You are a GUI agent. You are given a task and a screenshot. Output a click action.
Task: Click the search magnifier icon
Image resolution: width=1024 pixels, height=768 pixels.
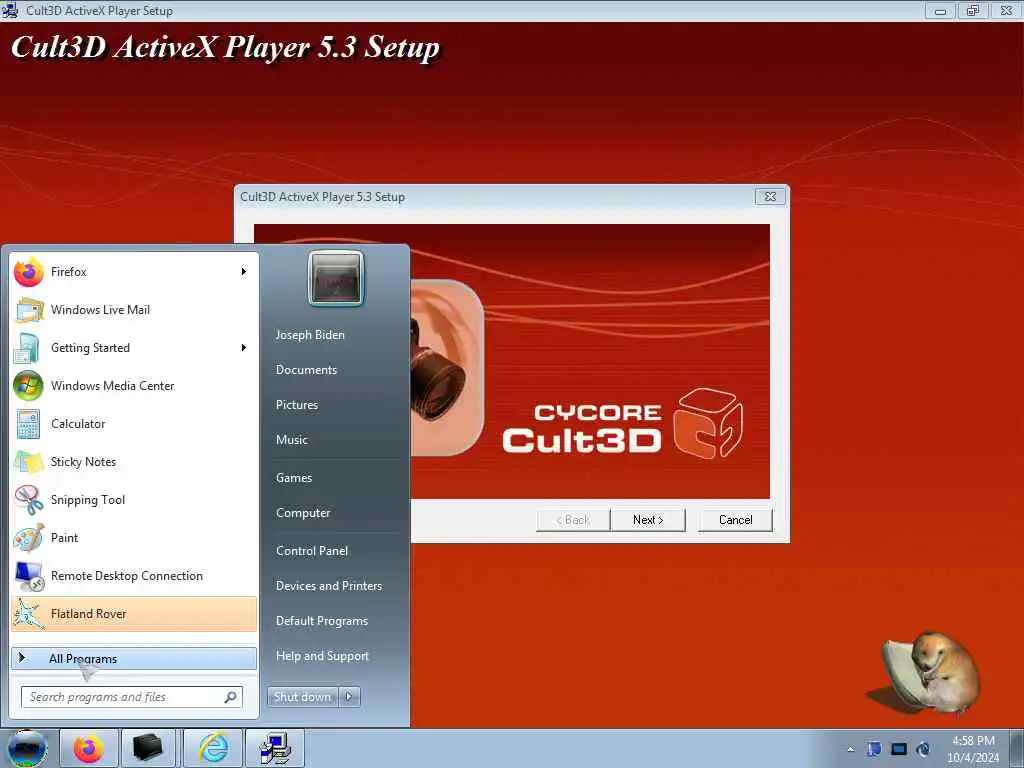pos(231,697)
